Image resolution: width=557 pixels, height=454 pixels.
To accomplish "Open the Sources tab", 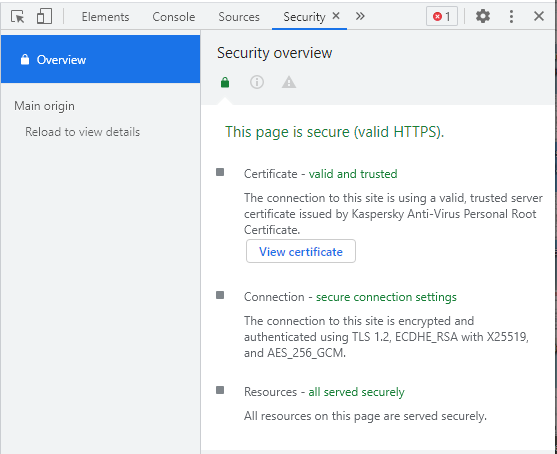I will click(x=239, y=17).
